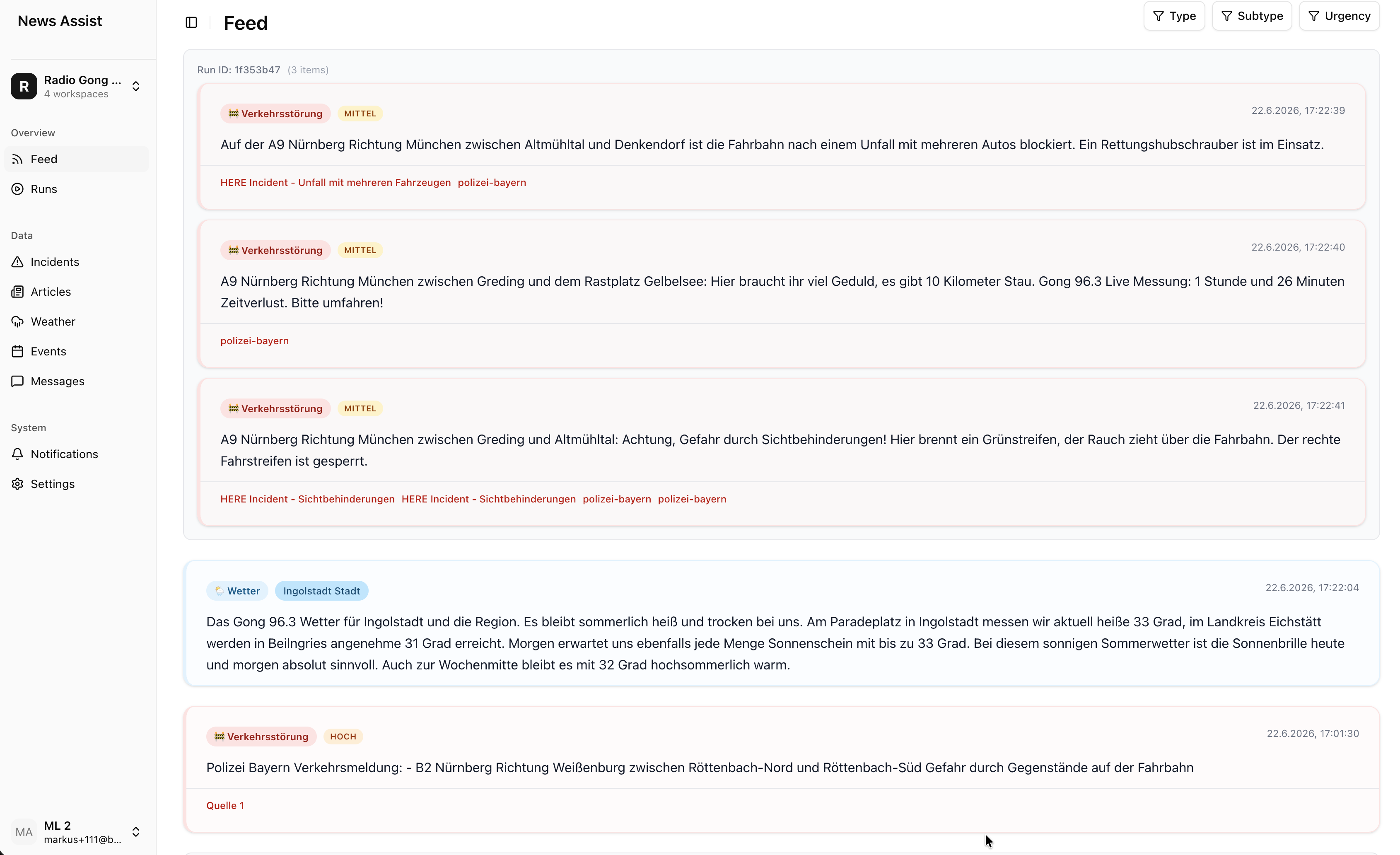Toggle the sidebar panel icon
Screen dimensions: 1400x855
coord(191,22)
